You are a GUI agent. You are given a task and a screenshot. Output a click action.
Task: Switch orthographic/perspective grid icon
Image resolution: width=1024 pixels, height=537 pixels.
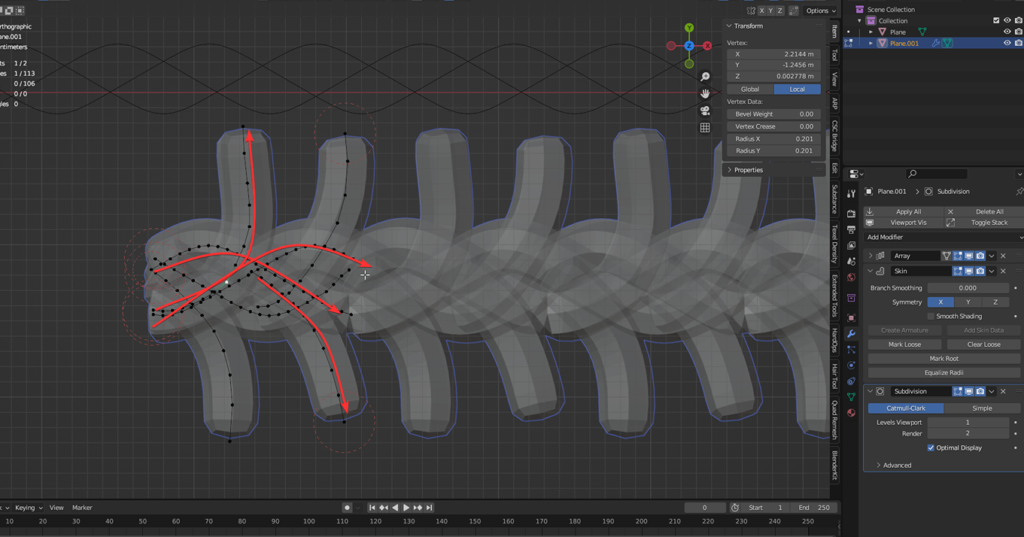click(x=705, y=128)
